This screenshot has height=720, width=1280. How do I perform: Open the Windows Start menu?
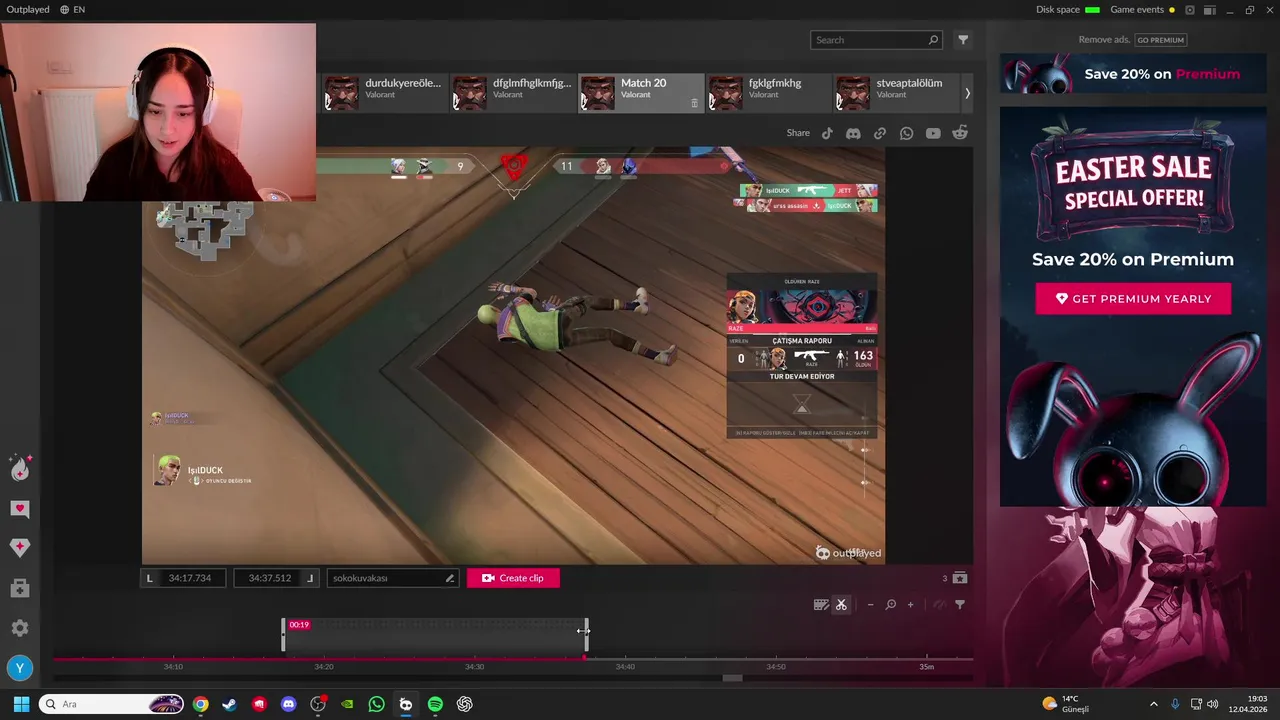[21, 704]
